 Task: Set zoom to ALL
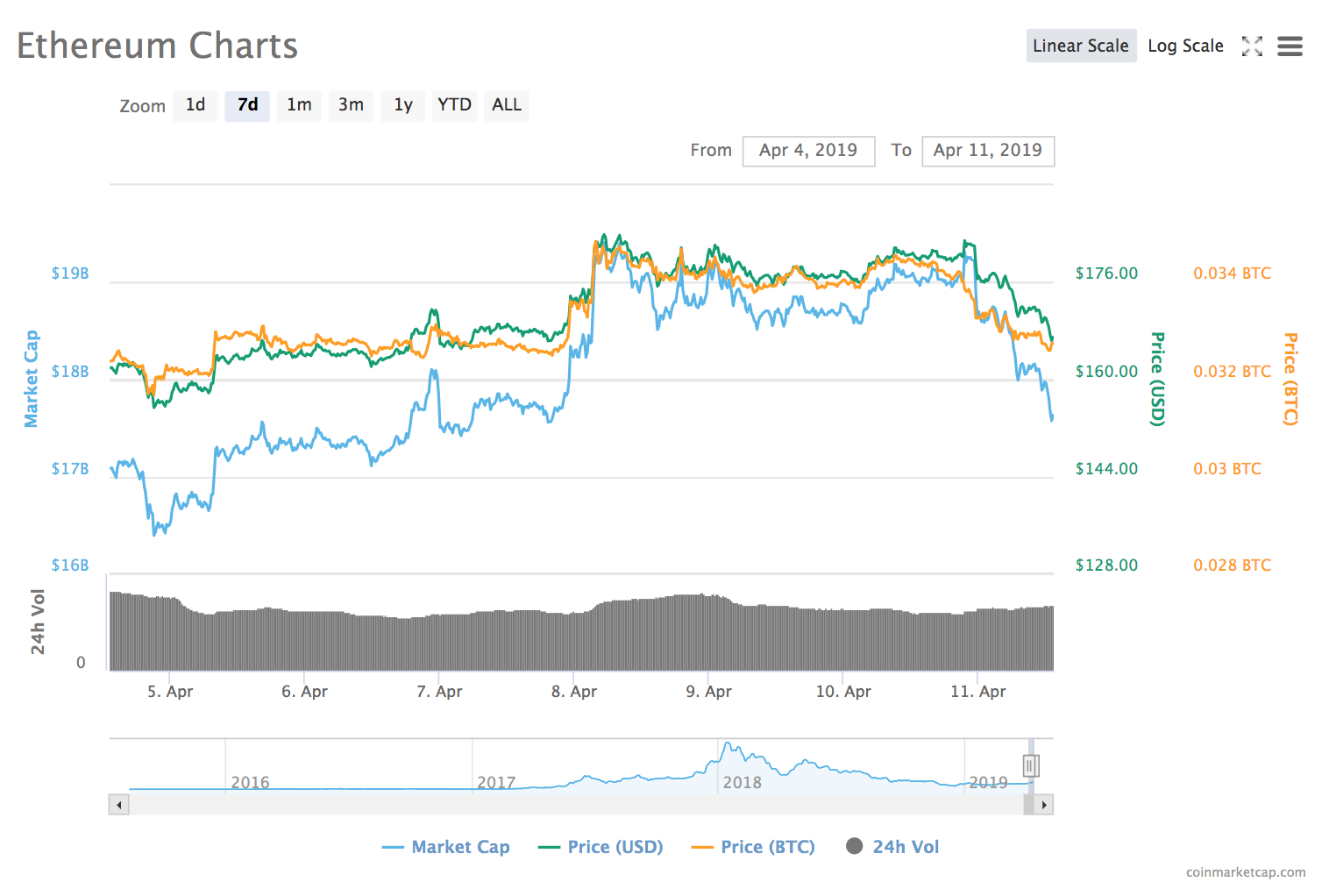[x=507, y=105]
